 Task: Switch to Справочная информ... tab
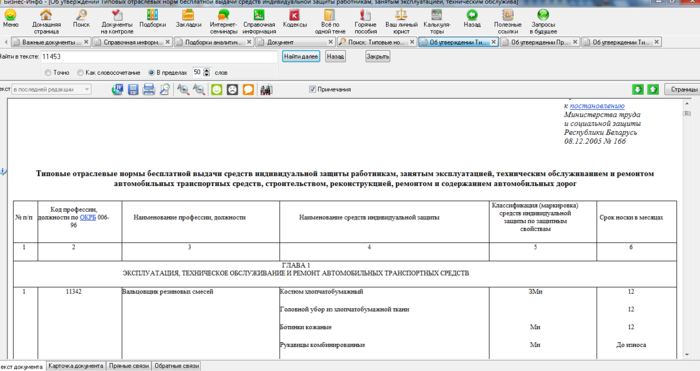click(132, 42)
